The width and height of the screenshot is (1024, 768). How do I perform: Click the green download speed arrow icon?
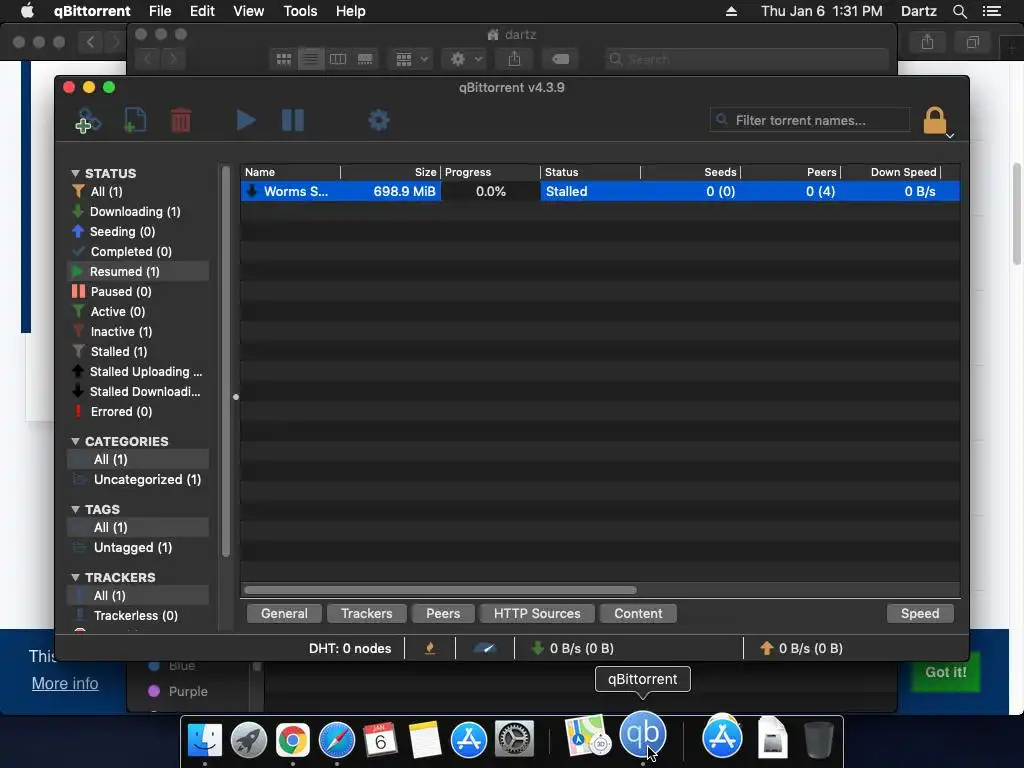(x=537, y=648)
